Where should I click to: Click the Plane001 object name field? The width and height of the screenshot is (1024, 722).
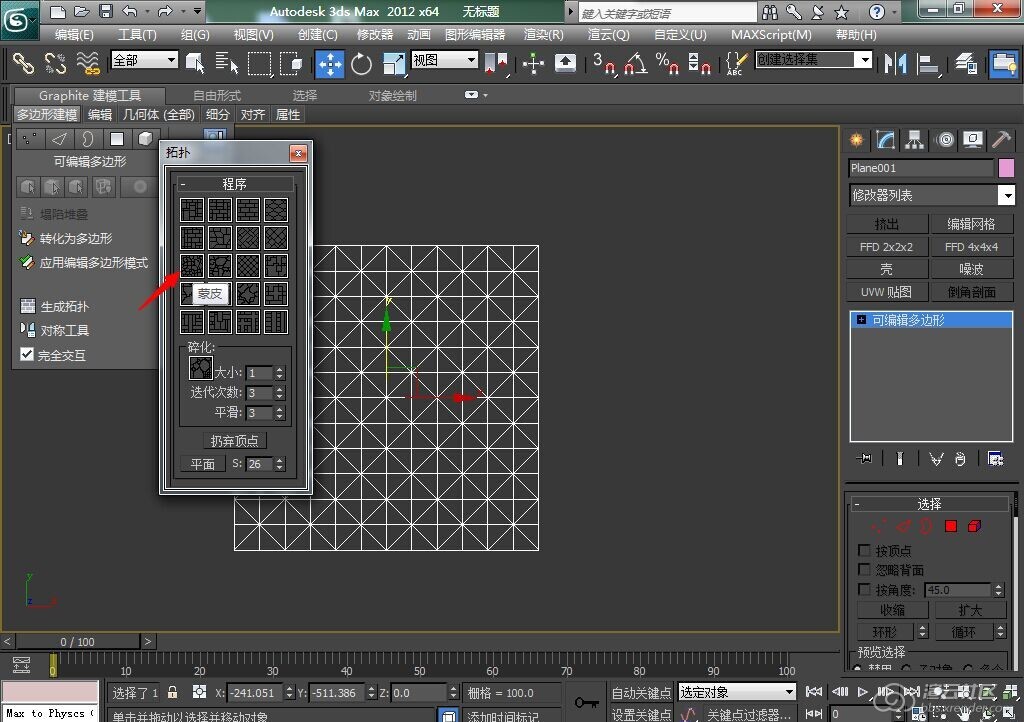(x=920, y=168)
